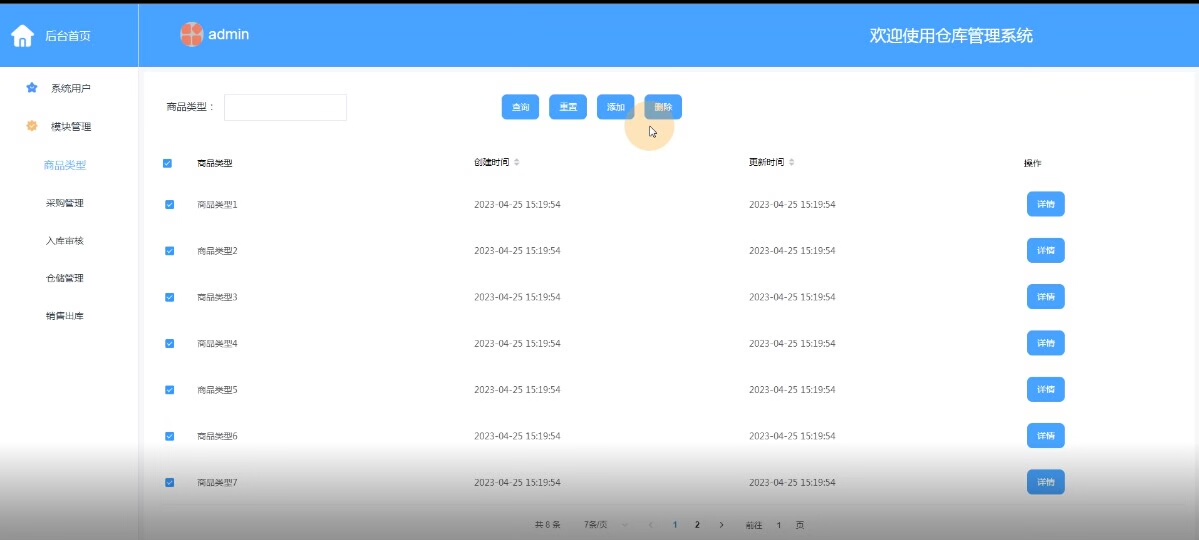Open 仓储管理 menu item
Screen dimensions: 1199x540
[65, 278]
